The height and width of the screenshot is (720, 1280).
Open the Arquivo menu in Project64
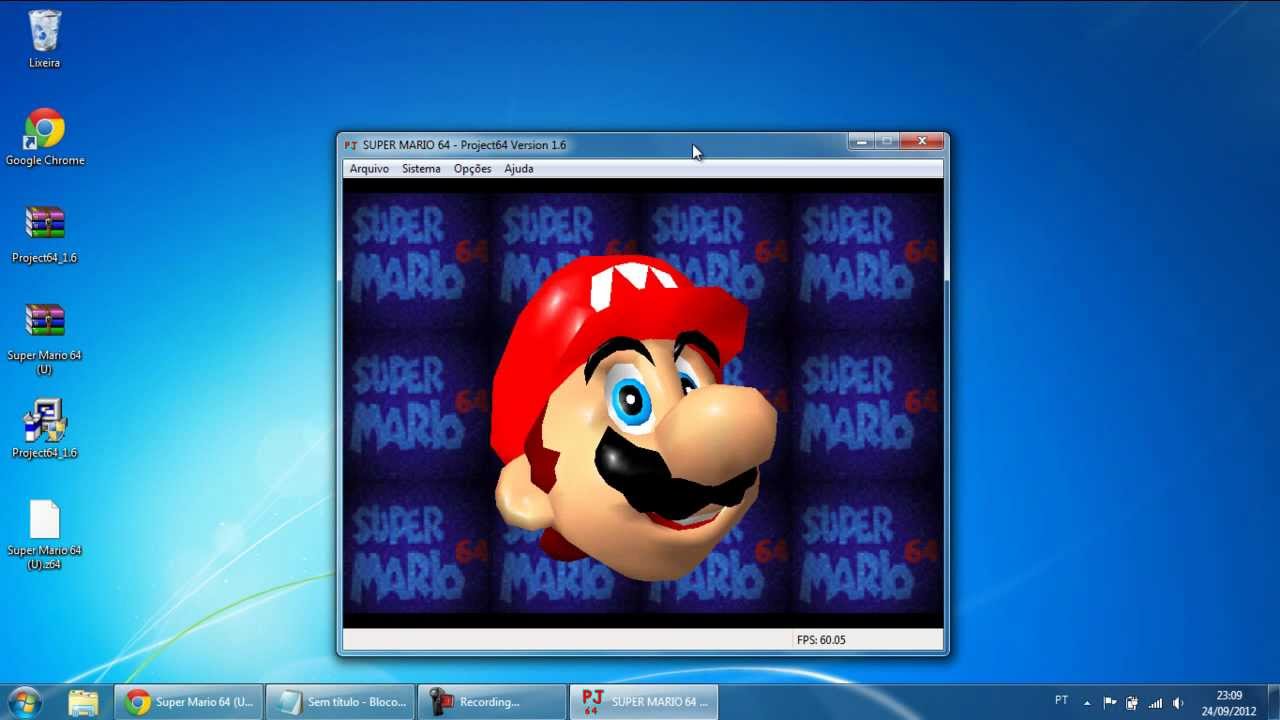click(x=369, y=169)
